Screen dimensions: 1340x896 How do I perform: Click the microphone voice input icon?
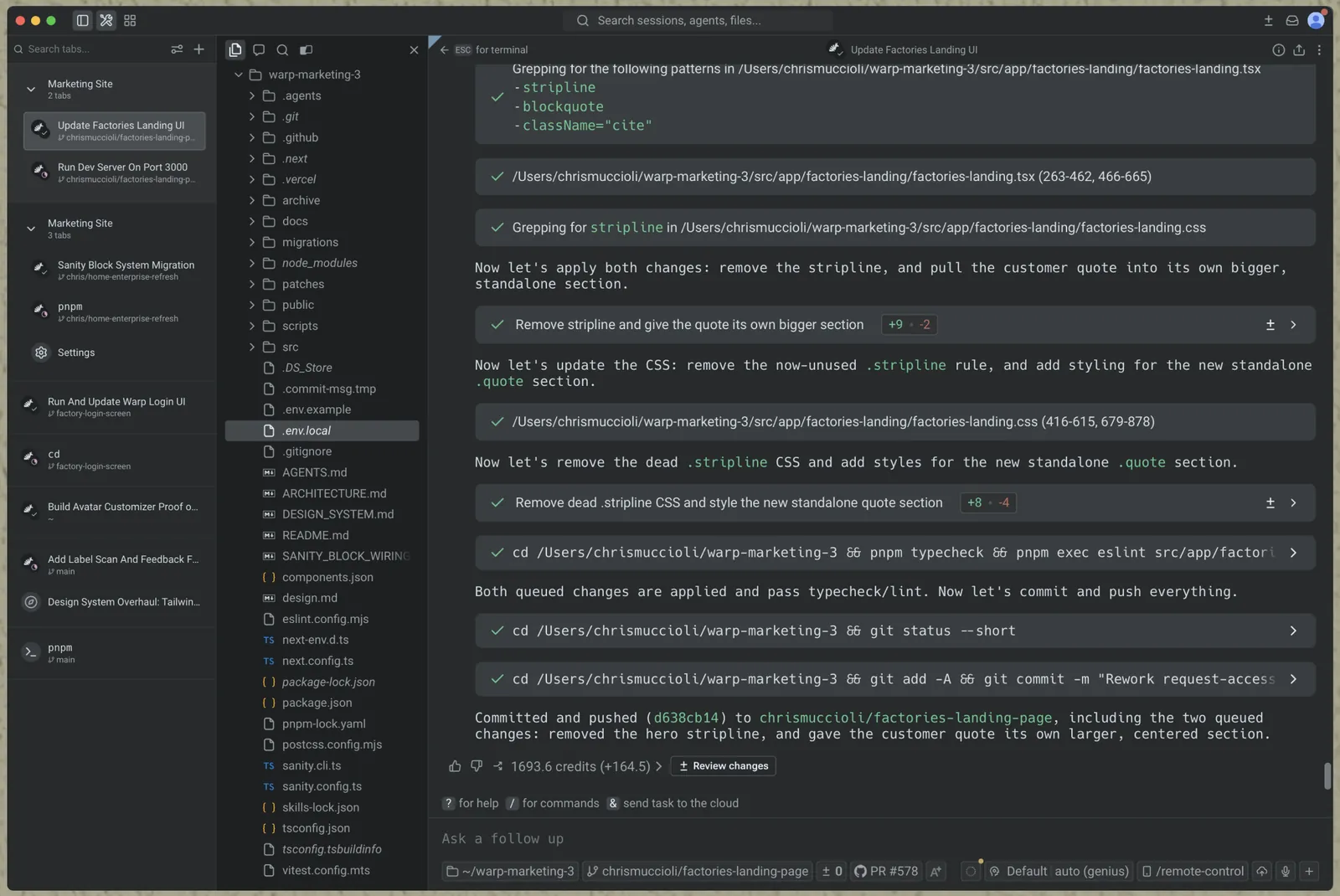click(1286, 871)
